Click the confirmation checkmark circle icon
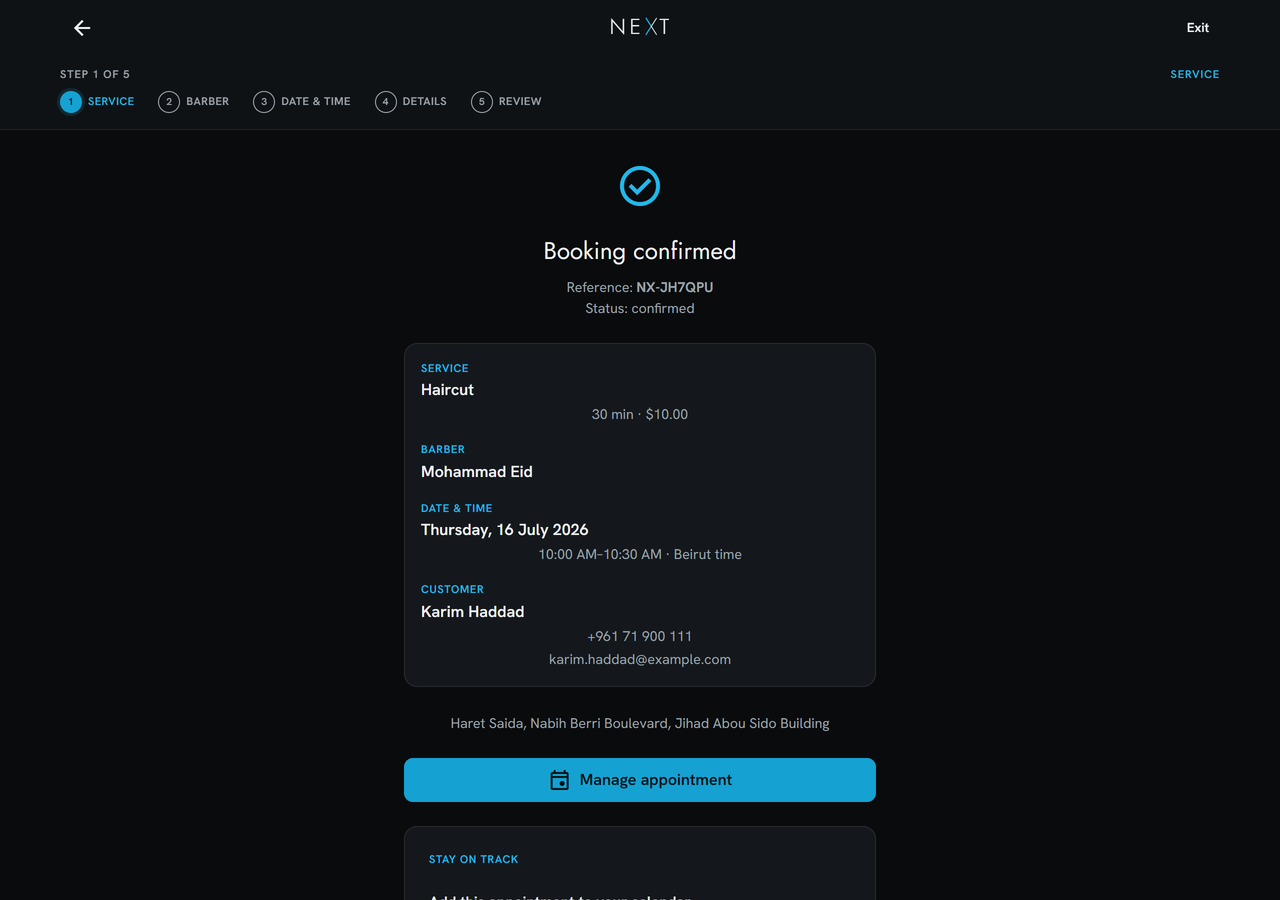The image size is (1280, 900). 640,186
